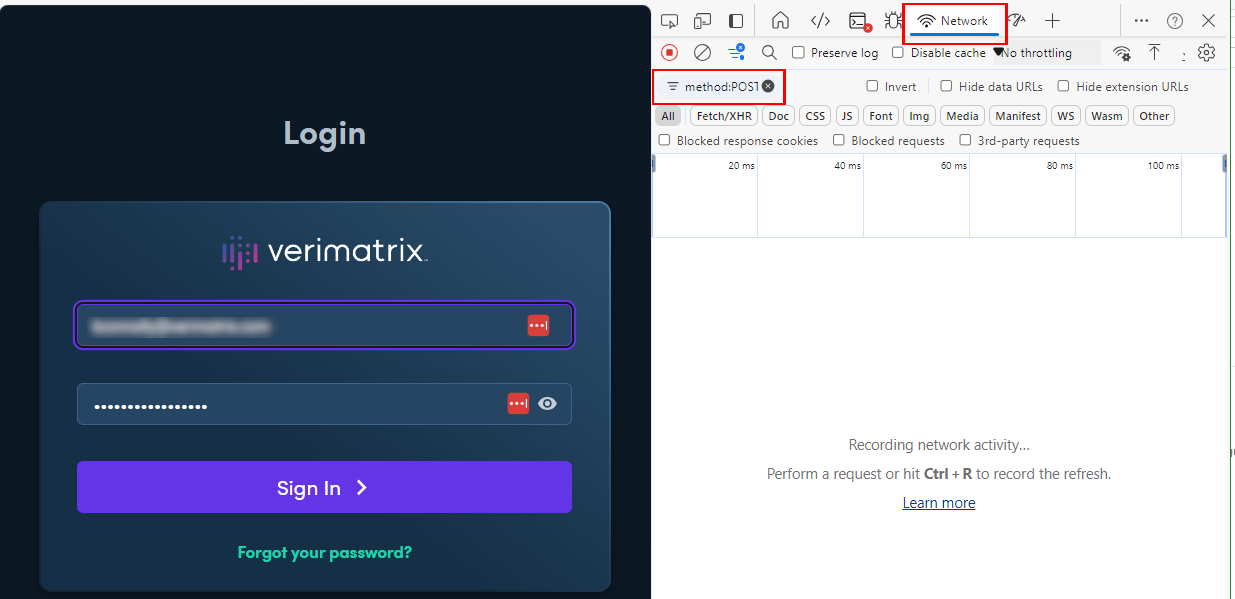Screen dimensions: 1235x599
Task: Click the 20 ms timeline marker
Action: coord(741,166)
